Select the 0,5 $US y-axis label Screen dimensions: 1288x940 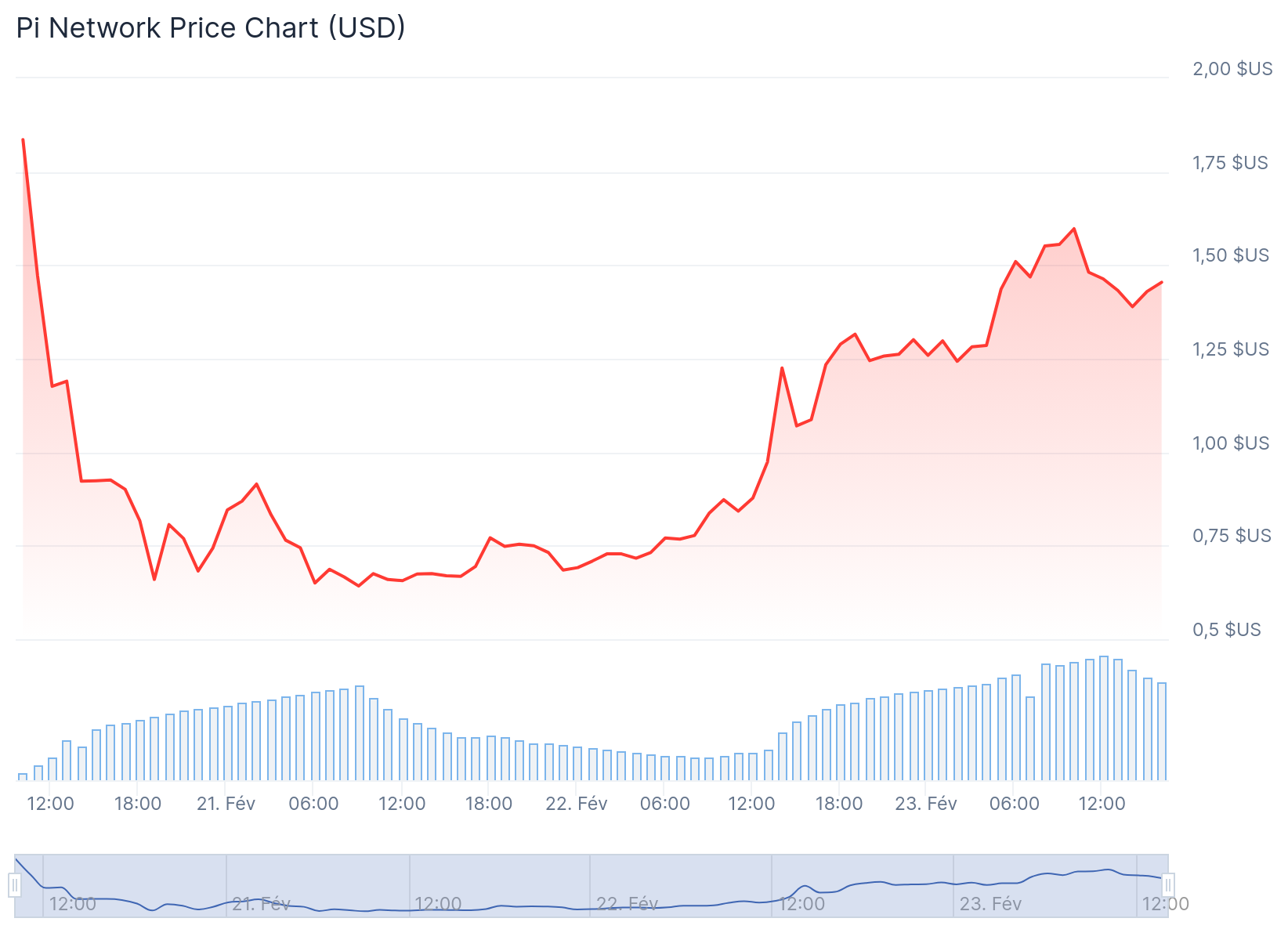click(x=1227, y=630)
